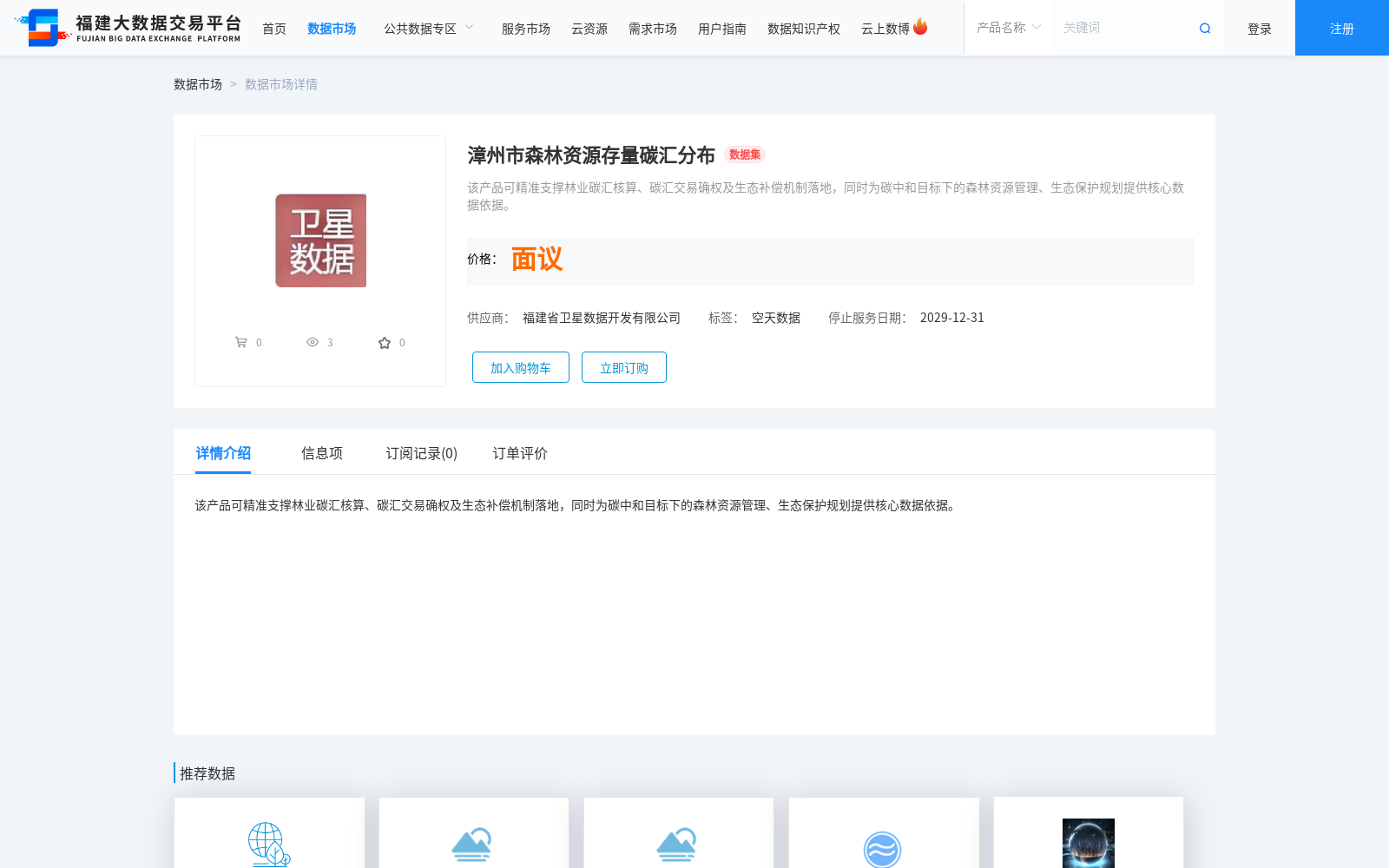Click the shopping cart count icon

[x=241, y=342]
